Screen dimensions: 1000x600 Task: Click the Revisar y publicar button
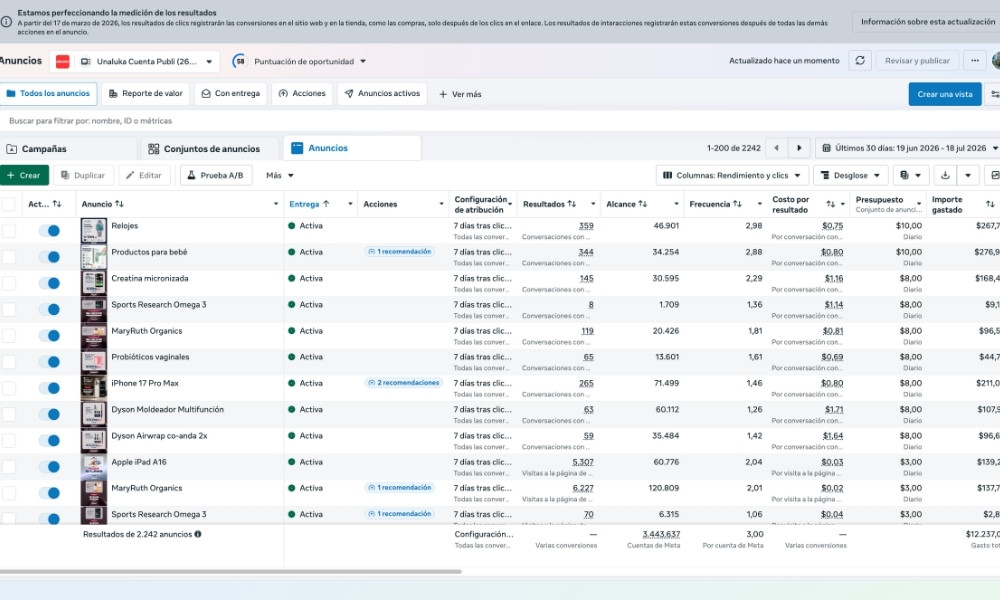917,61
